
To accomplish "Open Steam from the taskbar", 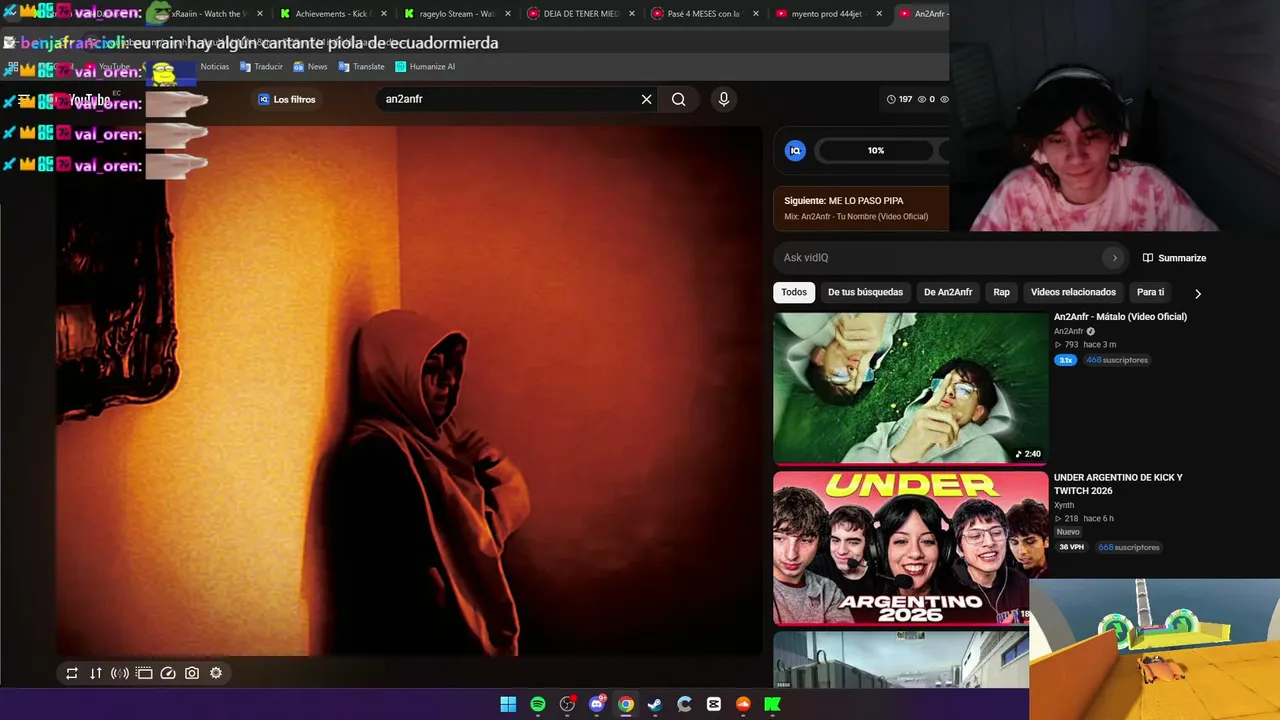I will point(655,704).
